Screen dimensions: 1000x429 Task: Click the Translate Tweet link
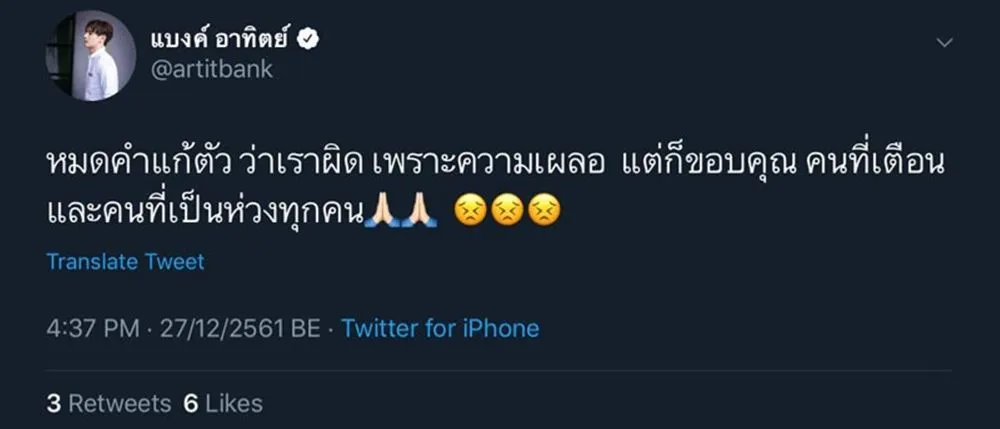point(125,262)
